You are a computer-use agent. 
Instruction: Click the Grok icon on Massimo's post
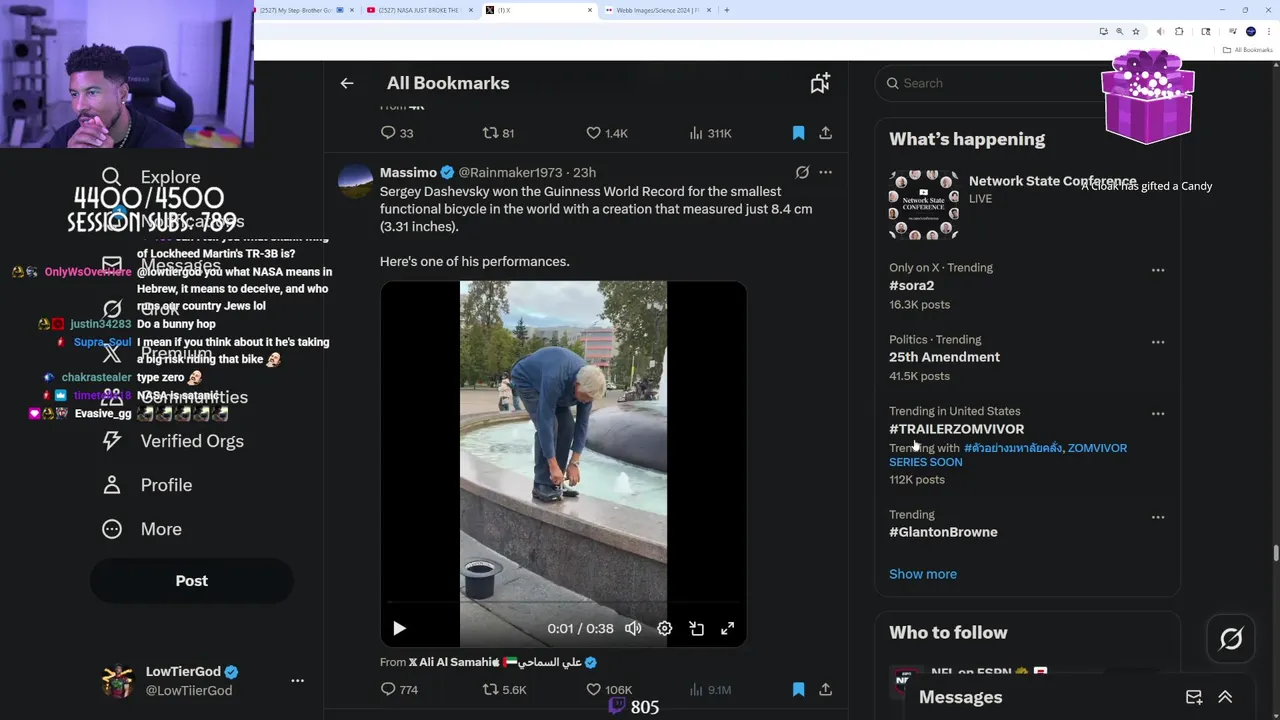coord(802,172)
